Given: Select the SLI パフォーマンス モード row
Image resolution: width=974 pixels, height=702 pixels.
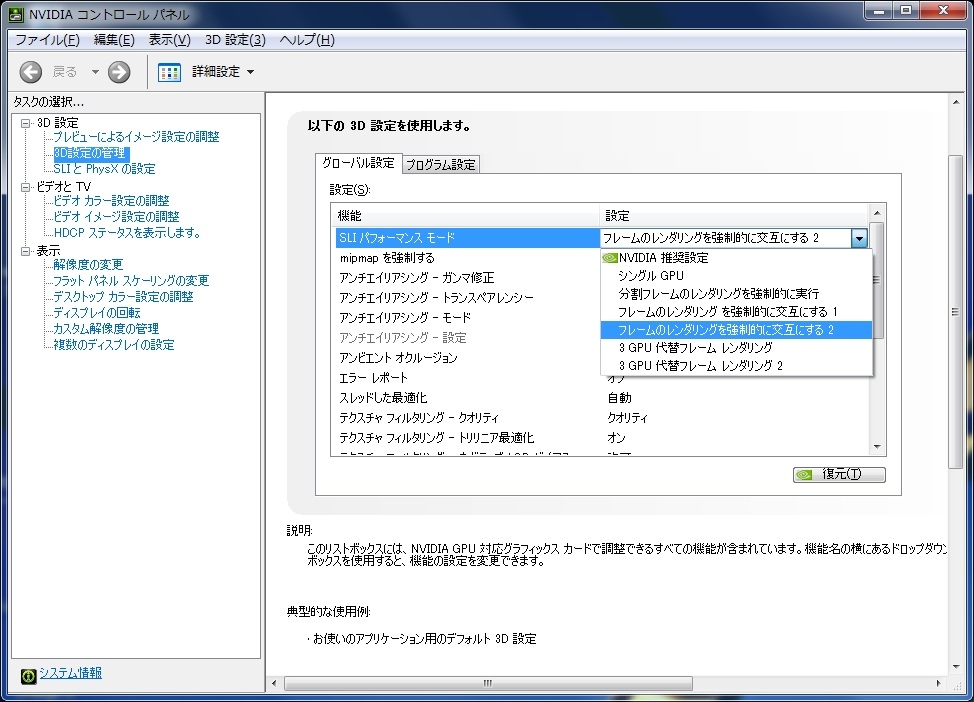Looking at the screenshot, I should click(467, 238).
